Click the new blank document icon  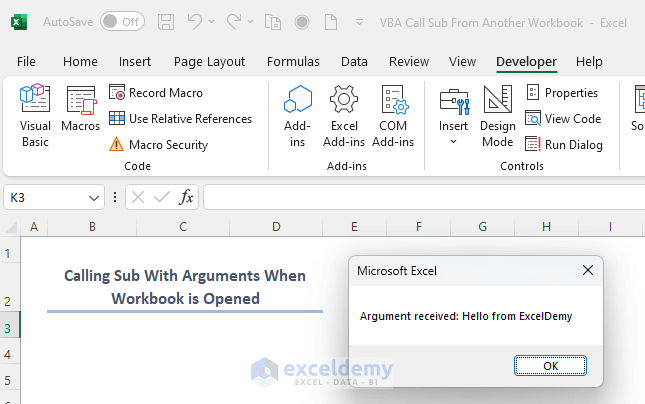[x=331, y=22]
